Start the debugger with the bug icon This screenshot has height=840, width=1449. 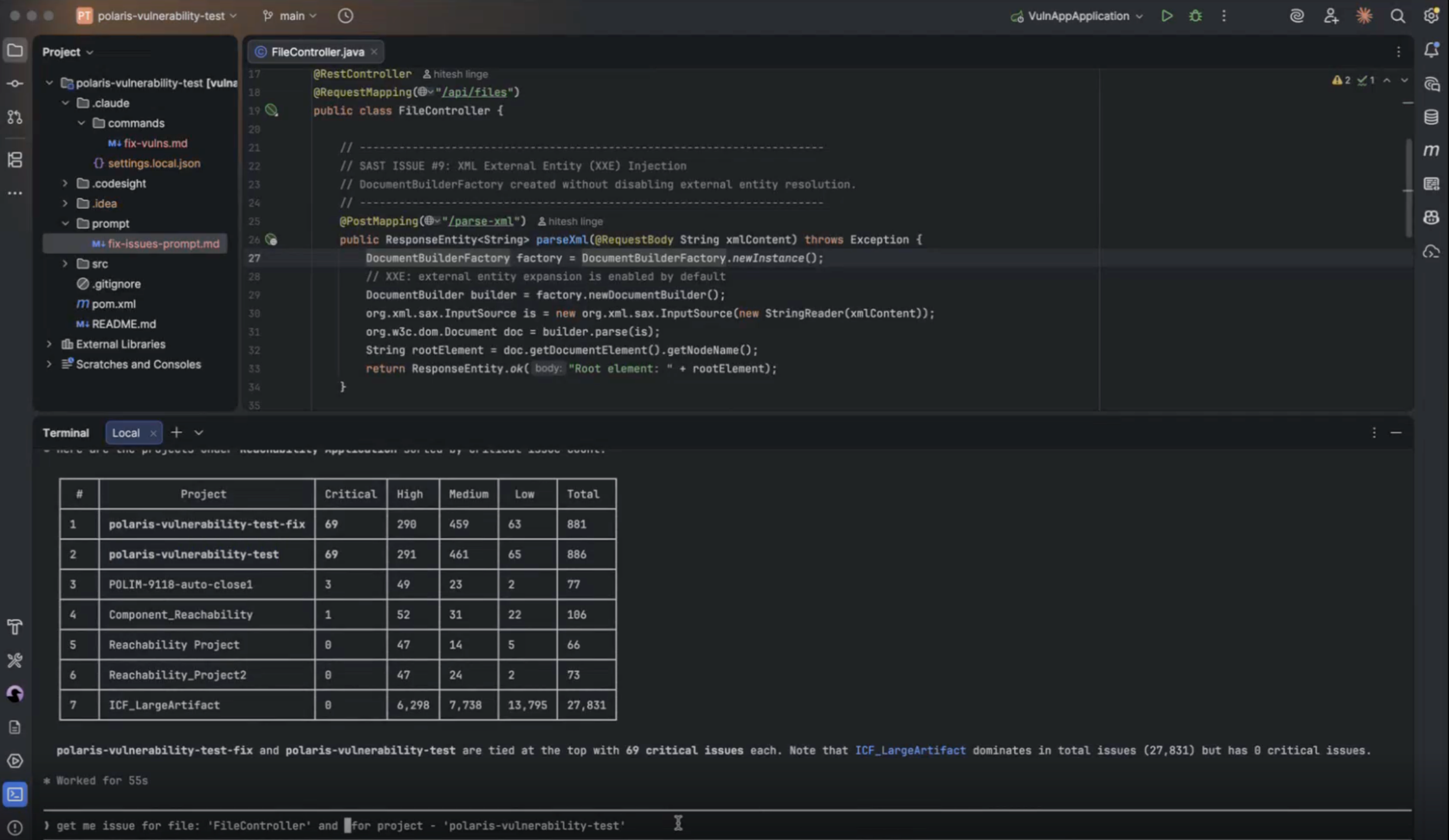tap(1195, 16)
